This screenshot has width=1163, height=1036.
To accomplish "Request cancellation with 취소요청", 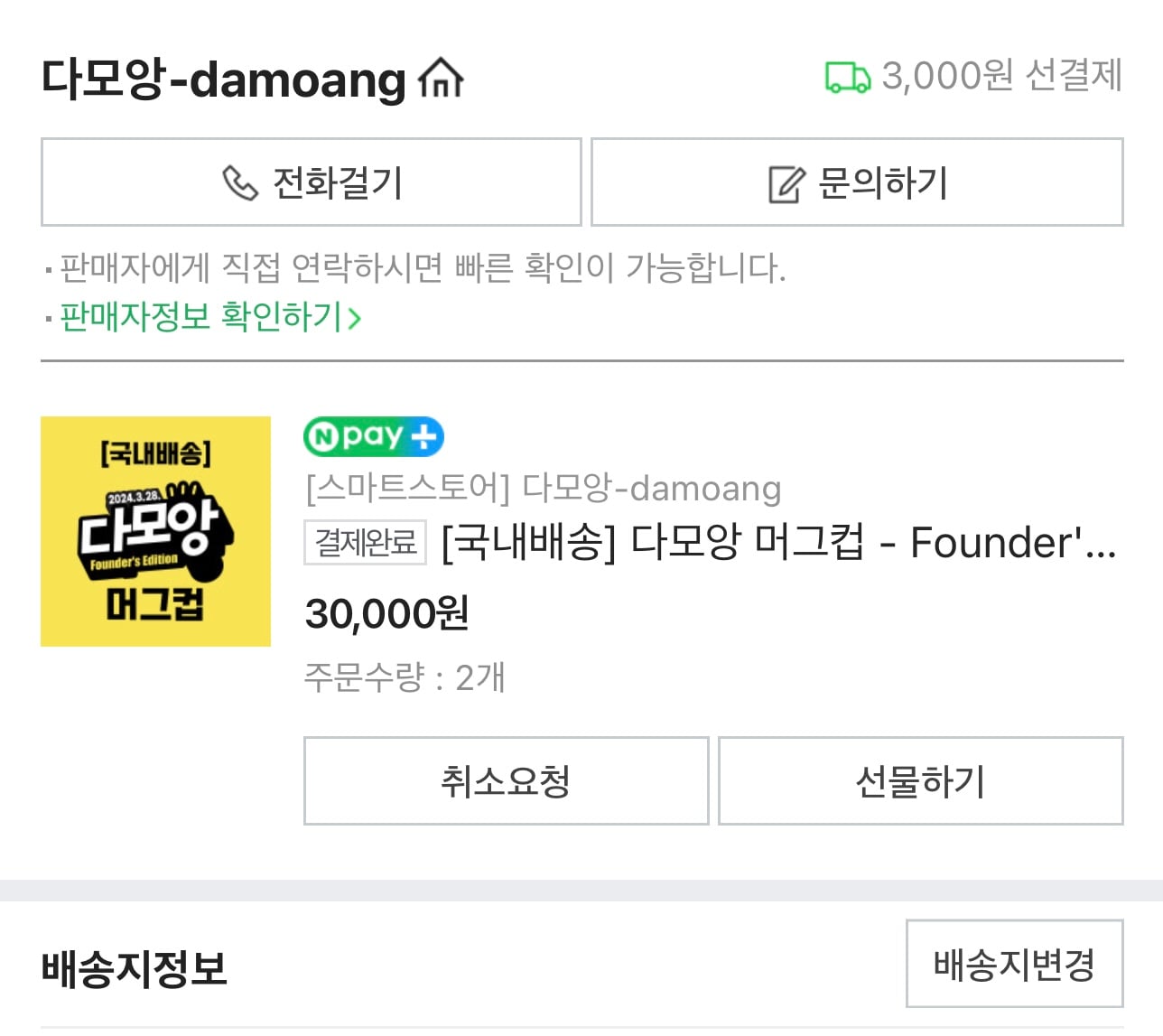I will tap(506, 780).
